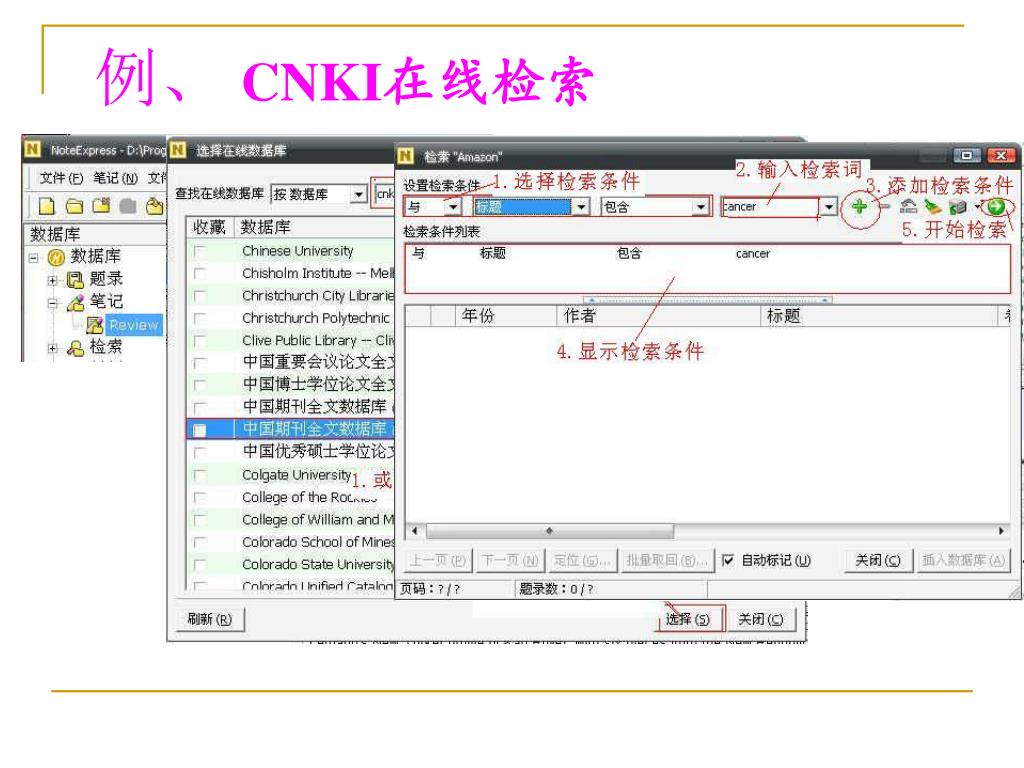Image resolution: width=1024 pixels, height=768 pixels.
Task: Open the 笔记(N) menu
Action: point(115,178)
